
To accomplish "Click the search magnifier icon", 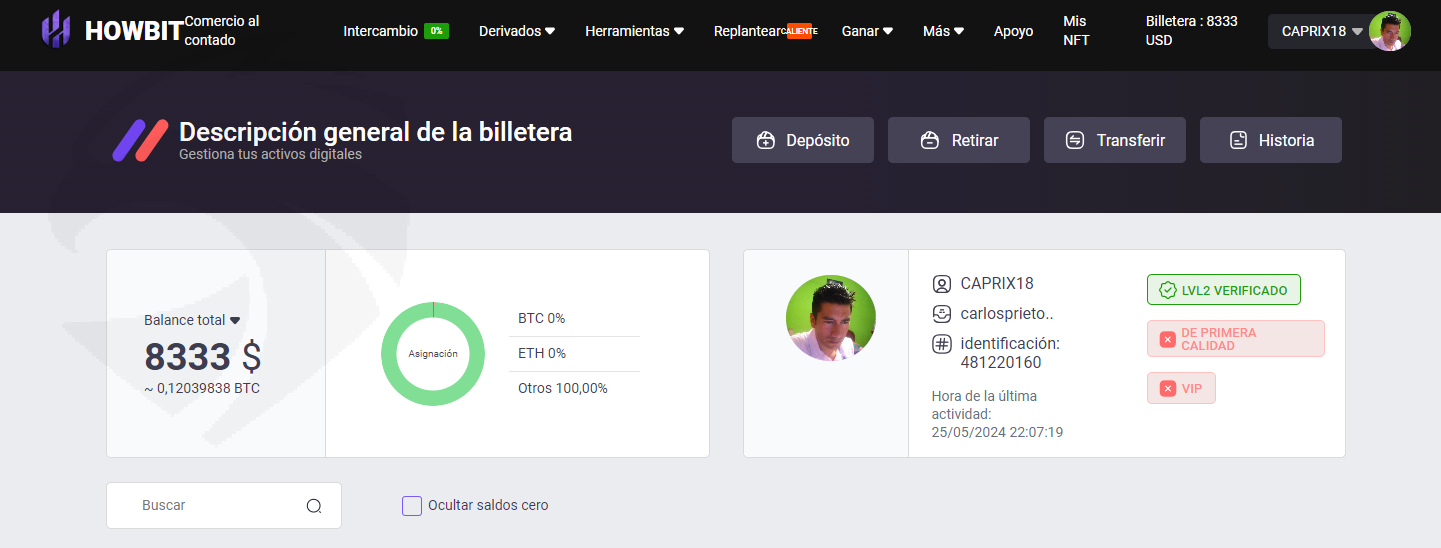I will [314, 506].
